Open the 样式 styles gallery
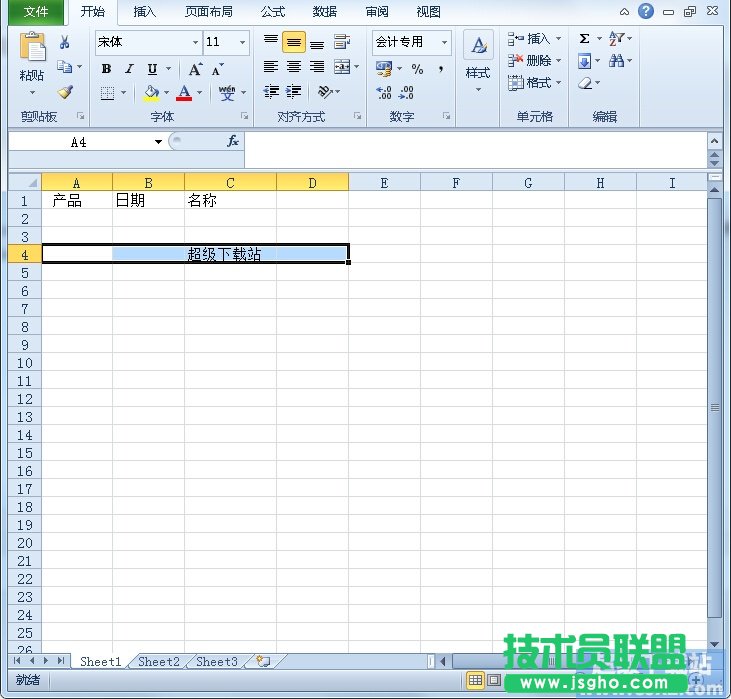This screenshot has width=731, height=699. (478, 61)
